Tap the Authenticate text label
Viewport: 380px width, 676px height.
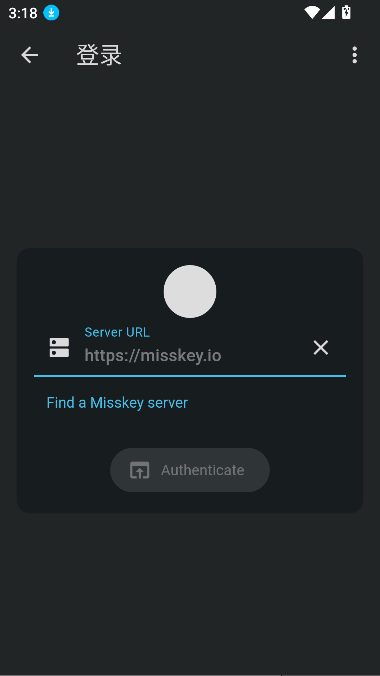[x=203, y=470]
